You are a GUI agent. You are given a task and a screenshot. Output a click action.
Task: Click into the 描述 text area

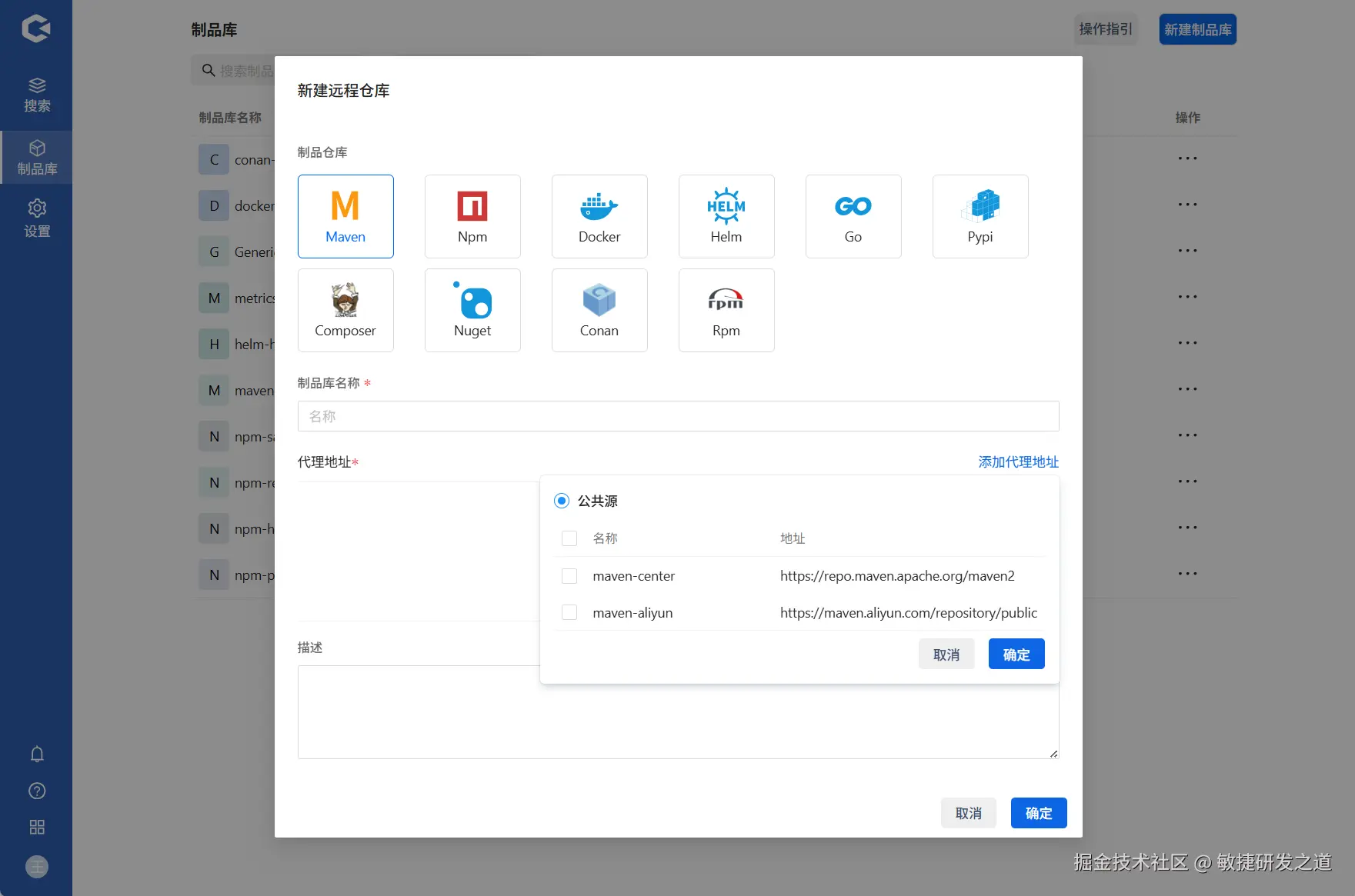point(679,712)
